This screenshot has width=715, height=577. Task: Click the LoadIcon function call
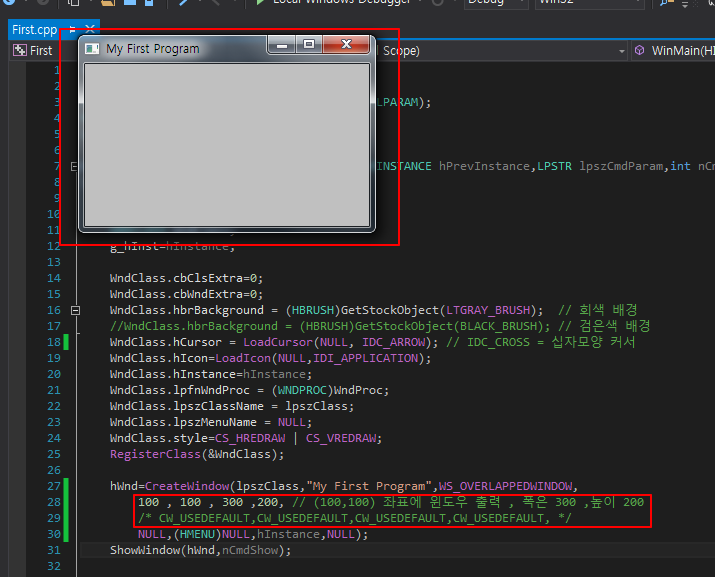click(243, 358)
